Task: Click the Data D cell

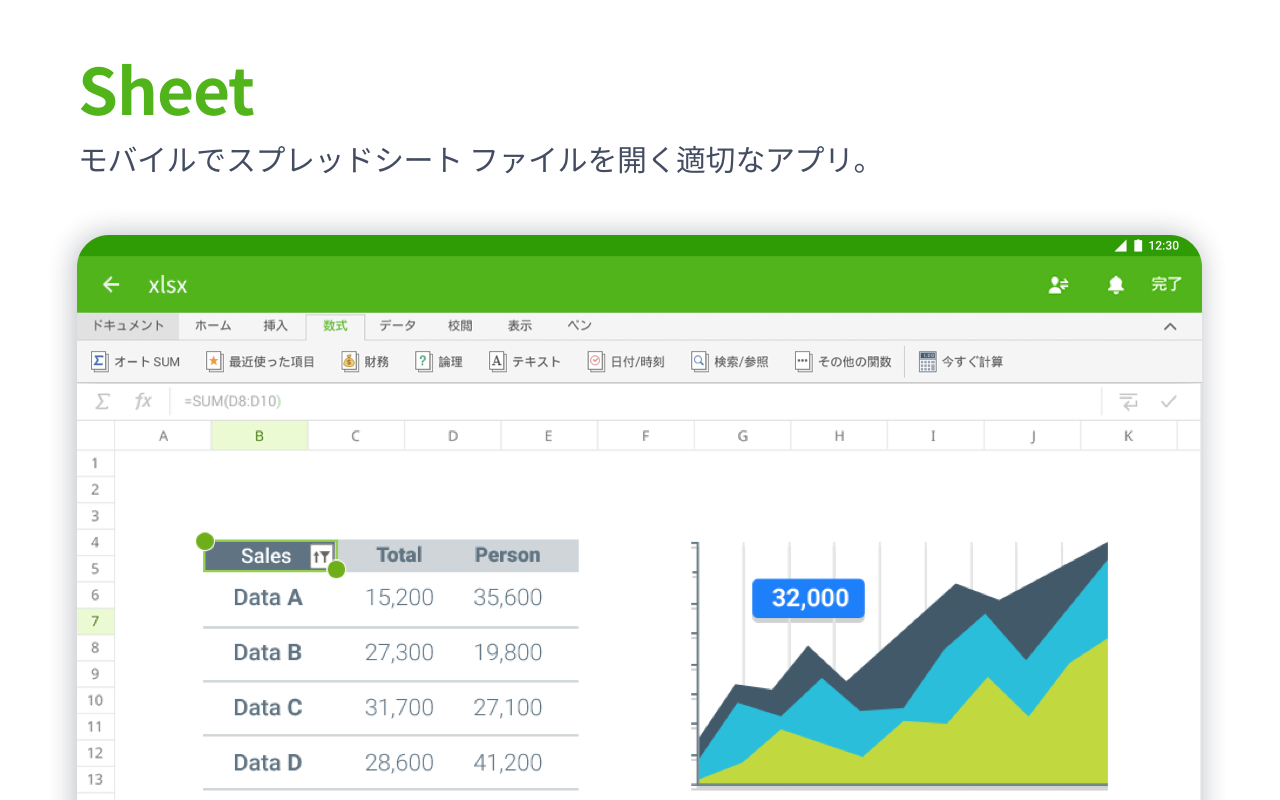Action: [268, 763]
